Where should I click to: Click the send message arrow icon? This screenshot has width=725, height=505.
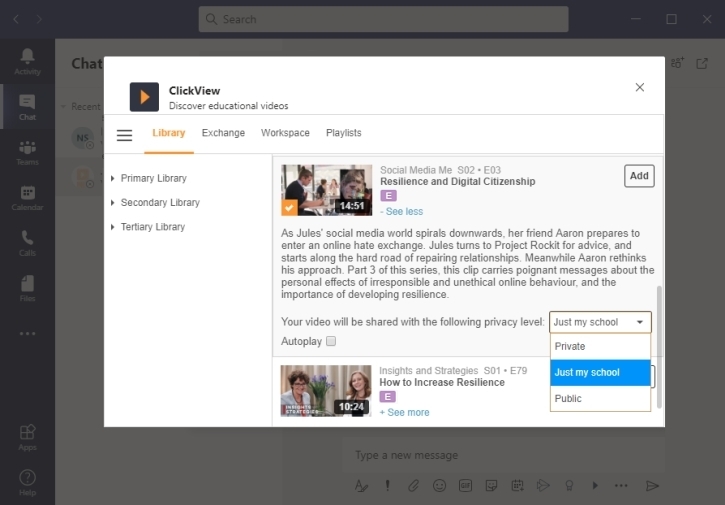[652, 485]
